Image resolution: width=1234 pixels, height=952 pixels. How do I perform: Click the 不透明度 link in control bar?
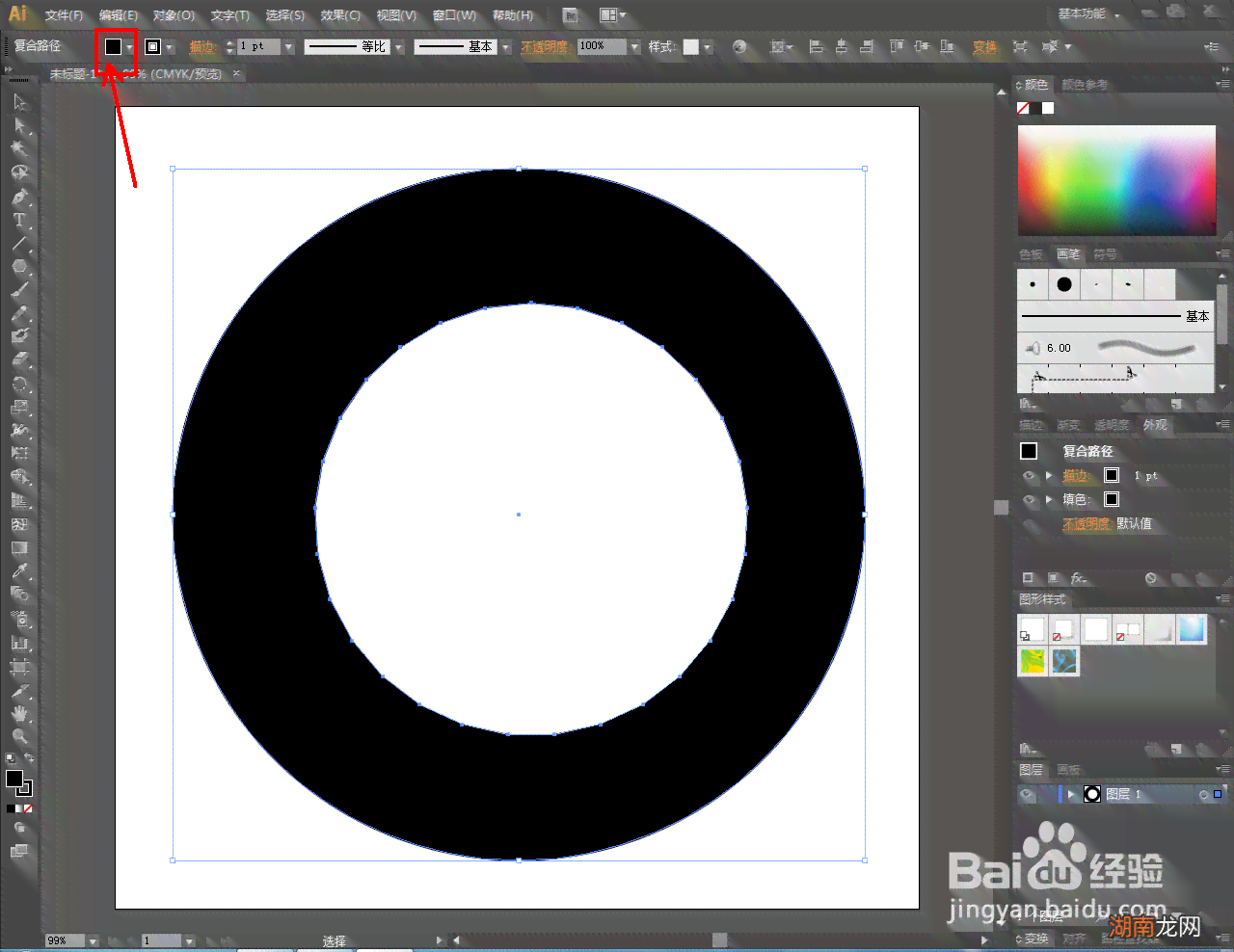546,46
